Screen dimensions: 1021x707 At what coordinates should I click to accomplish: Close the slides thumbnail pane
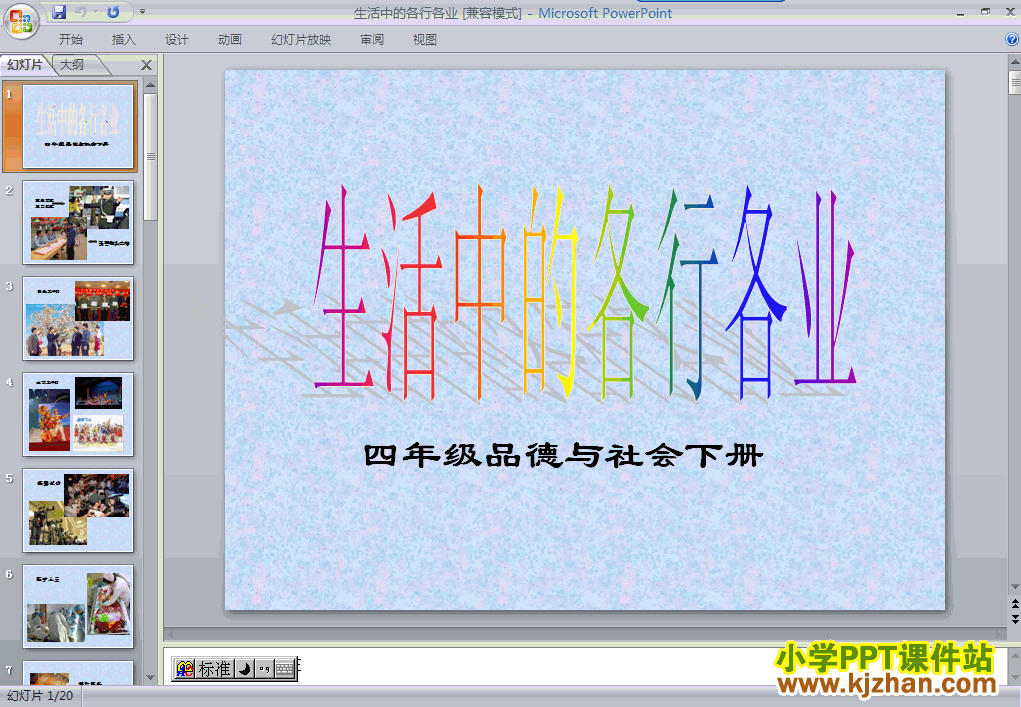147,65
